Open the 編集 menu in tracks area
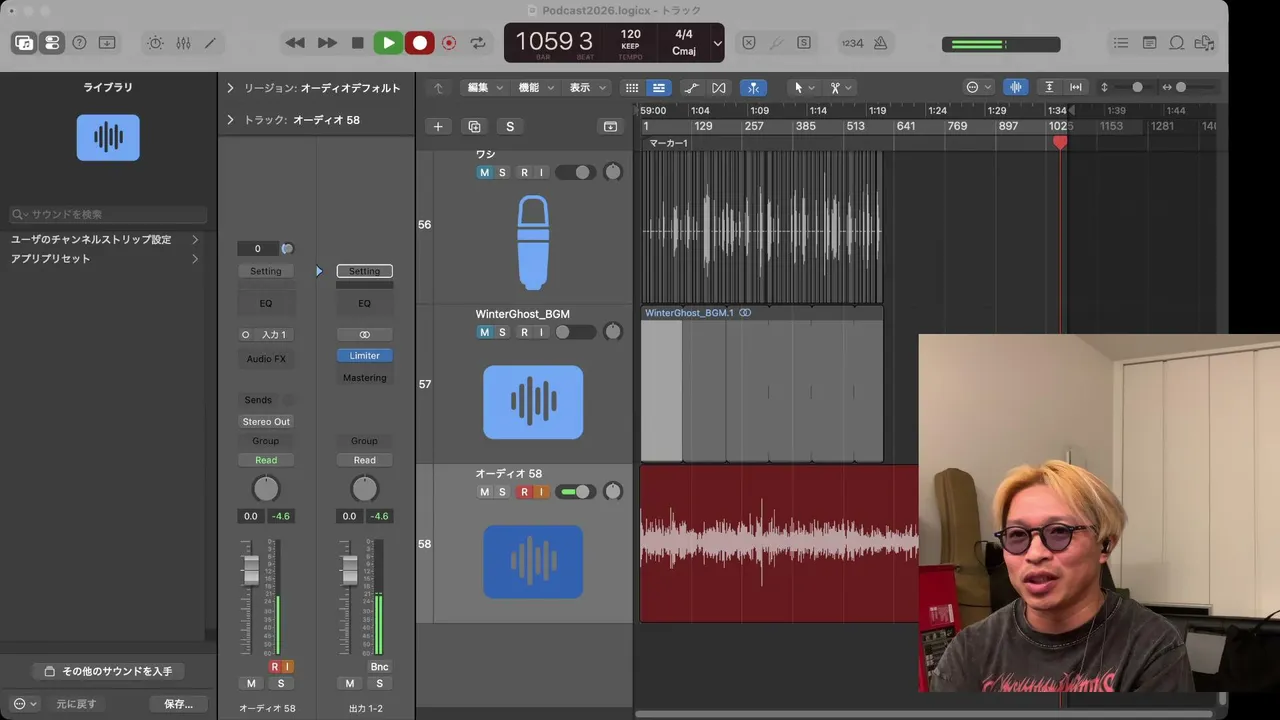 (x=485, y=88)
